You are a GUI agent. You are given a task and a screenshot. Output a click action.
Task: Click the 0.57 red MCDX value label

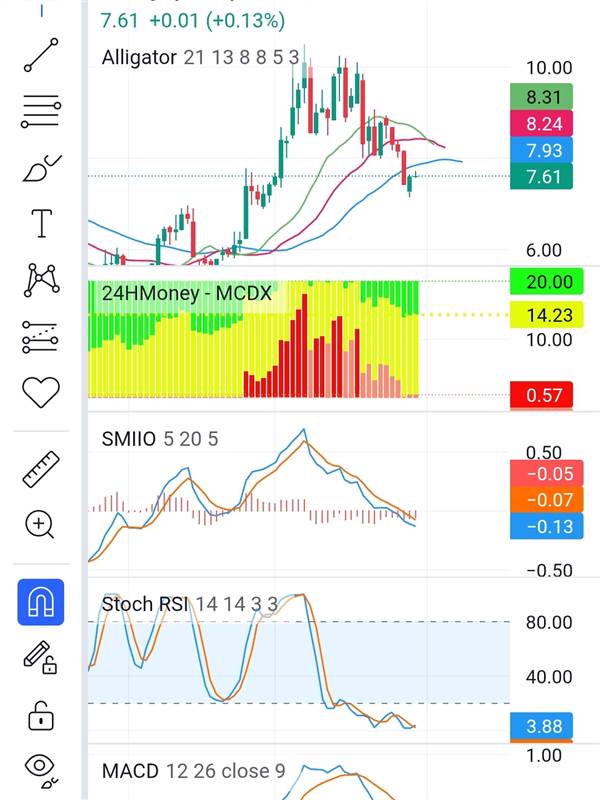[541, 395]
